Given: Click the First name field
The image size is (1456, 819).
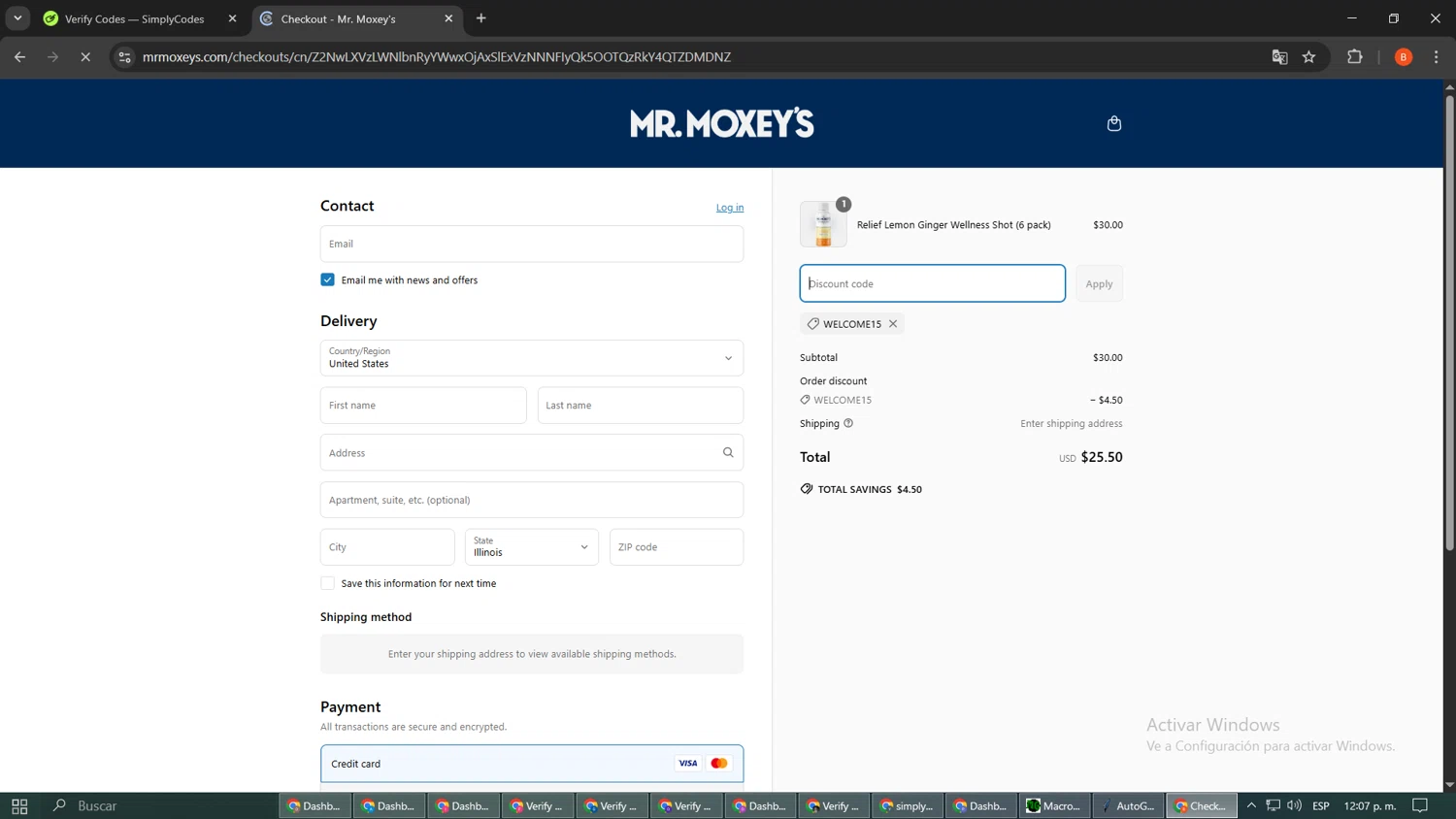Looking at the screenshot, I should pyautogui.click(x=423, y=406).
